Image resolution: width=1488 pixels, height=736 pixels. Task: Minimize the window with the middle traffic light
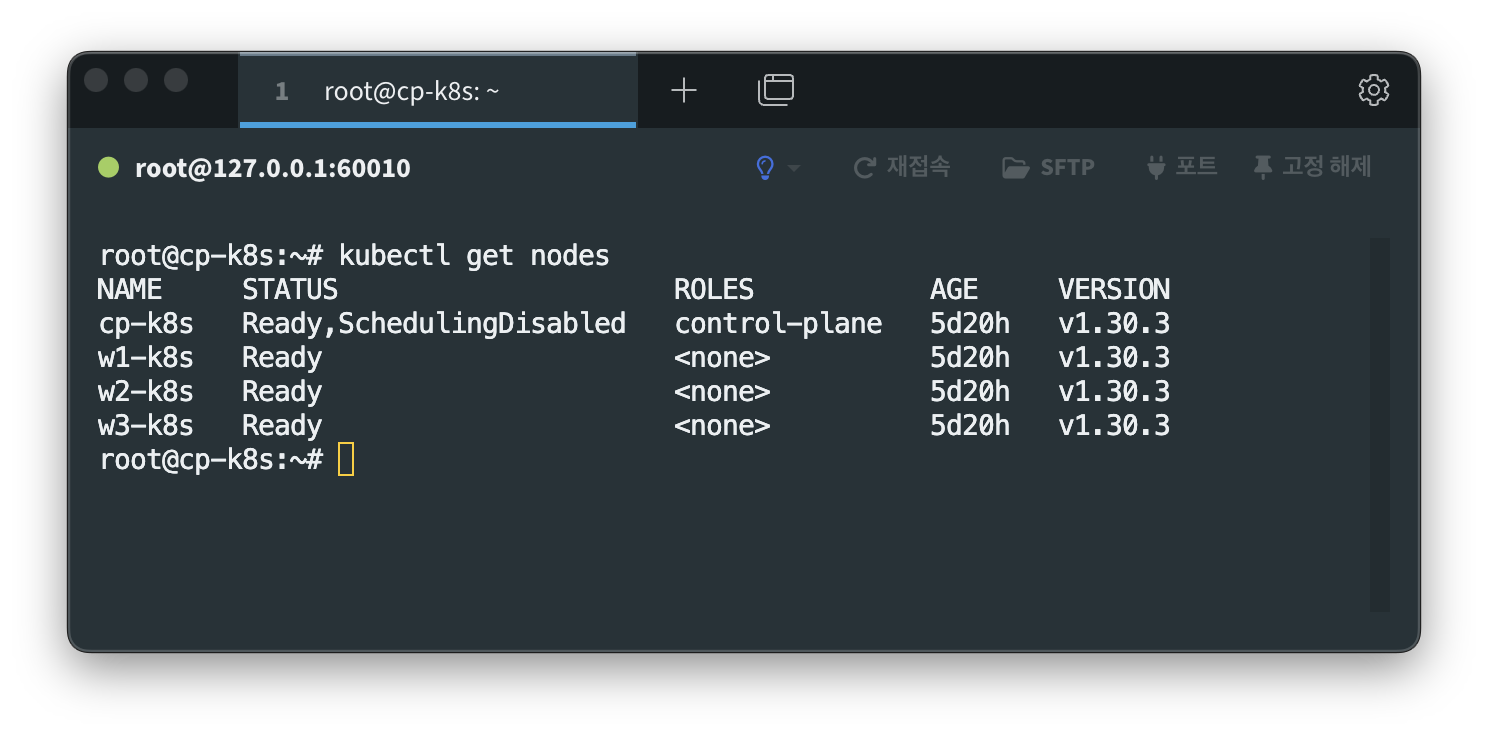click(x=136, y=80)
